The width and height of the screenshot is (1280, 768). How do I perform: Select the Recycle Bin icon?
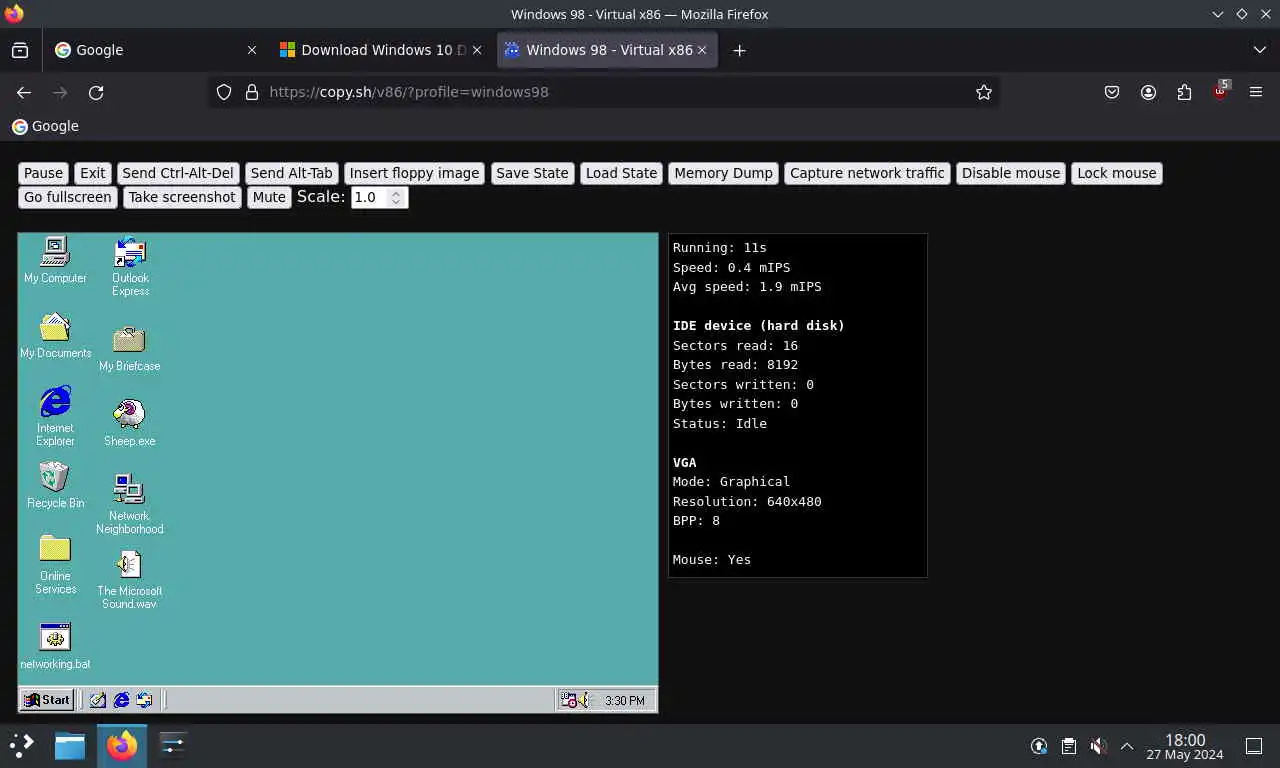[x=55, y=485]
